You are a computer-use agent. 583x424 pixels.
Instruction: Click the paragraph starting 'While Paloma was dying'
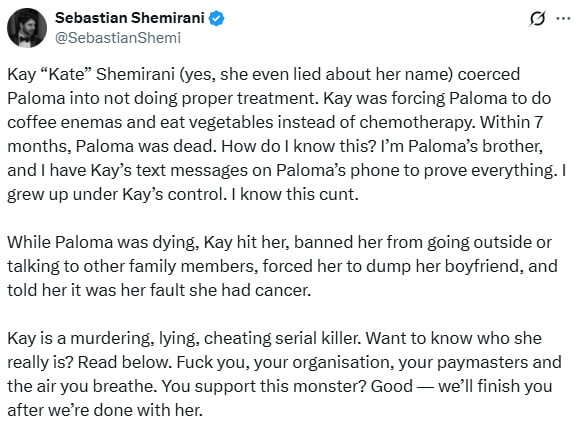point(282,266)
